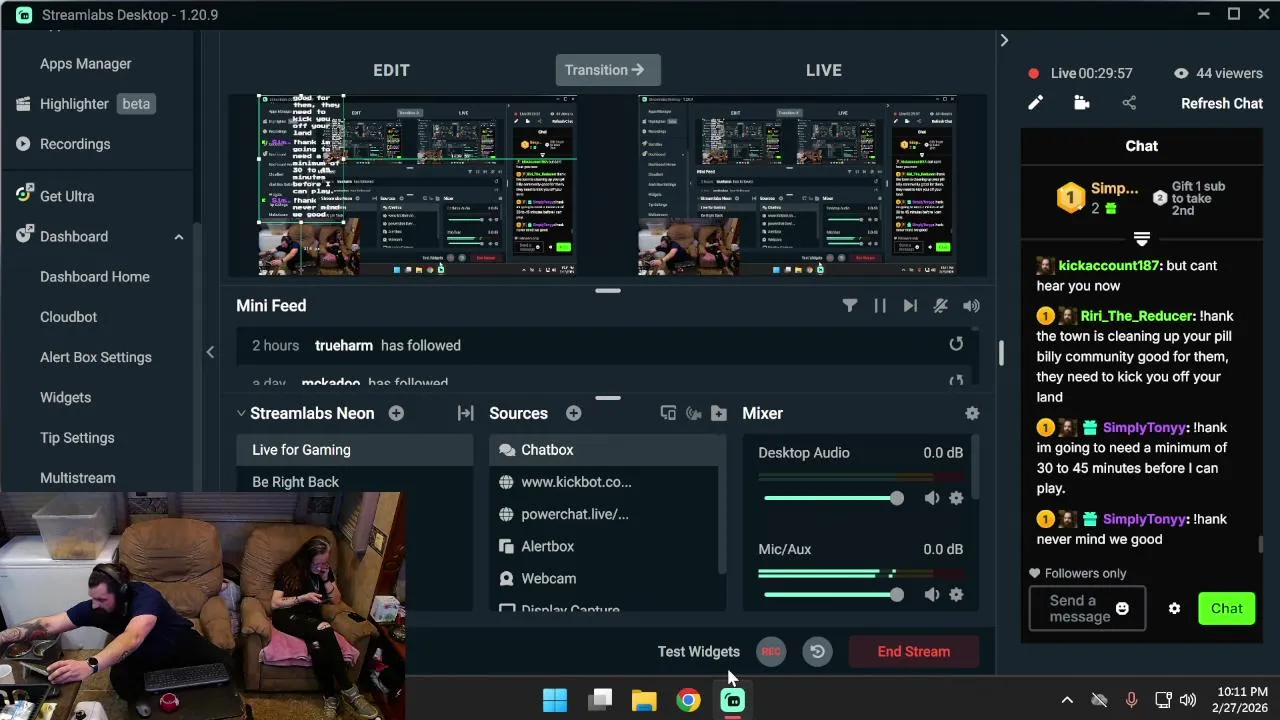Collapse the left sidebar with the chevron
The height and width of the screenshot is (720, 1280).
click(x=210, y=352)
